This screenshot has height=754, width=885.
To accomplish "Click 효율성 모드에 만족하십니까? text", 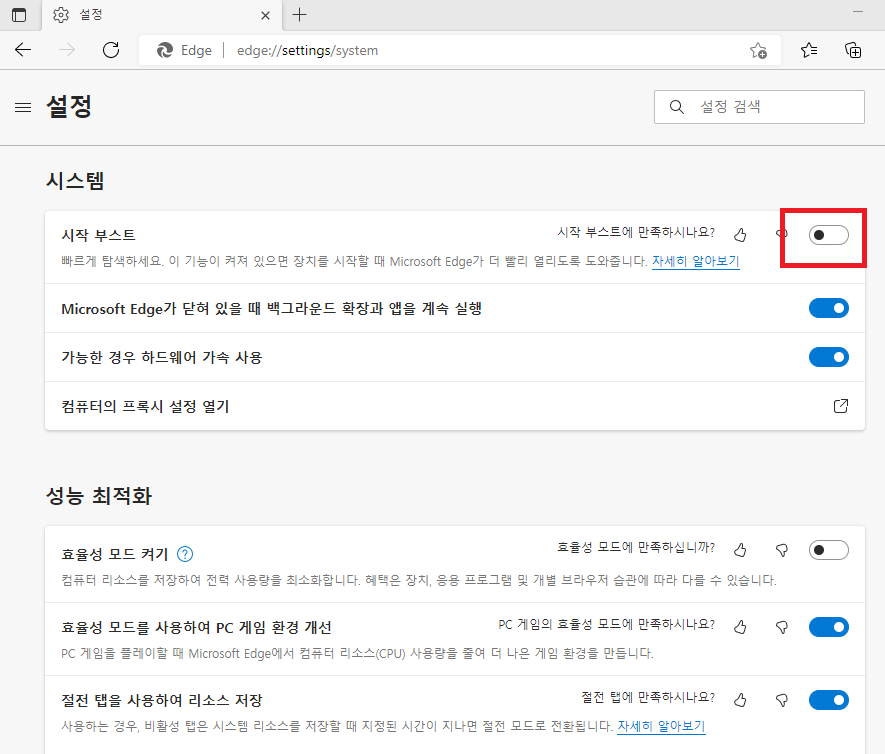I will [636, 547].
